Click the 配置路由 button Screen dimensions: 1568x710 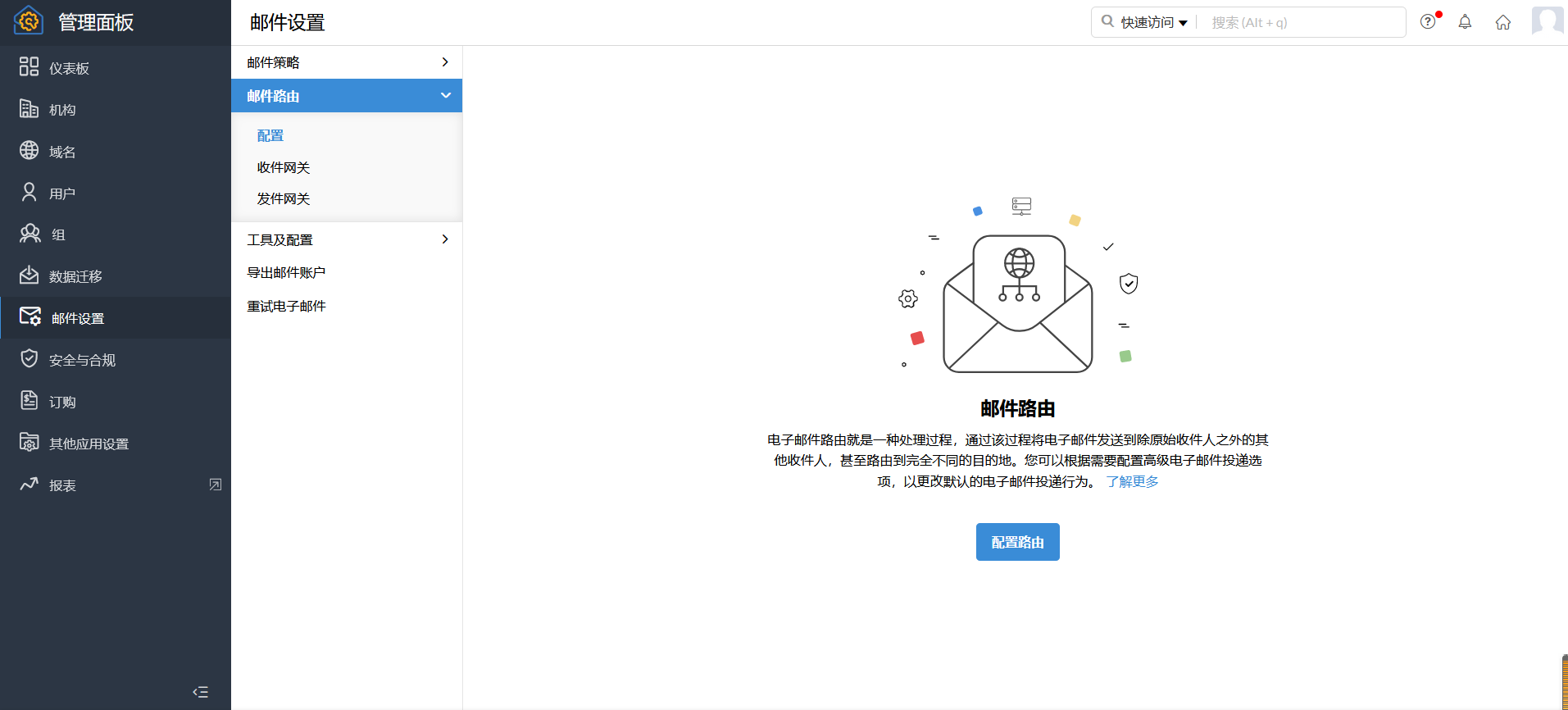click(x=1017, y=542)
